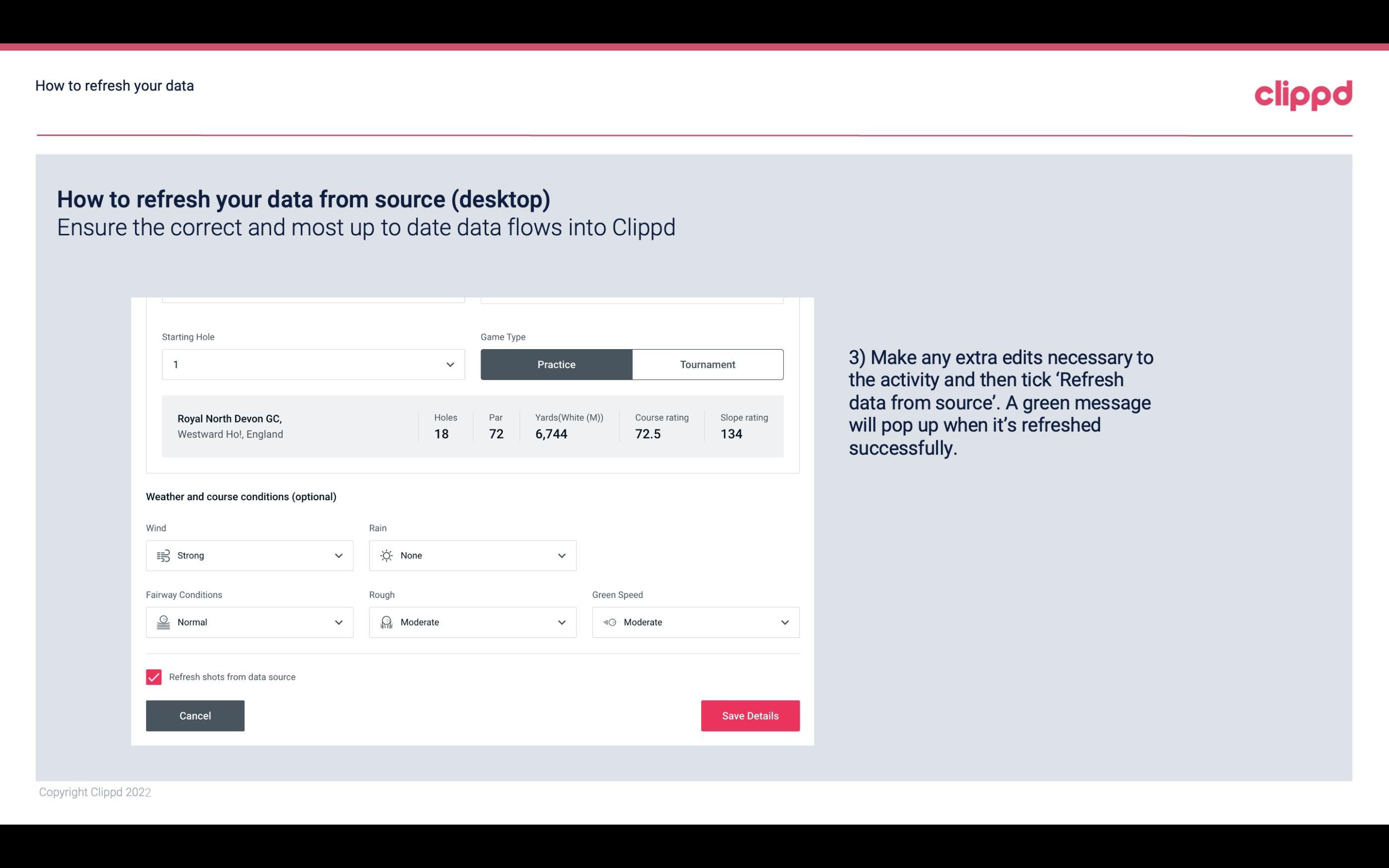This screenshot has height=868, width=1389.
Task: Select the Practice game type tab
Action: click(x=556, y=364)
